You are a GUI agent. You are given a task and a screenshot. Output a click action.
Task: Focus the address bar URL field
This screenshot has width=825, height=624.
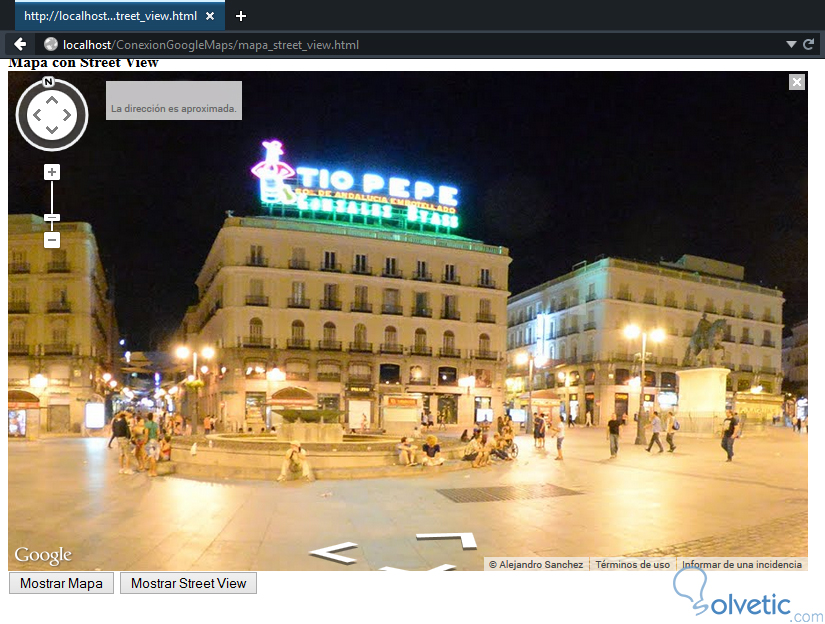(410, 45)
